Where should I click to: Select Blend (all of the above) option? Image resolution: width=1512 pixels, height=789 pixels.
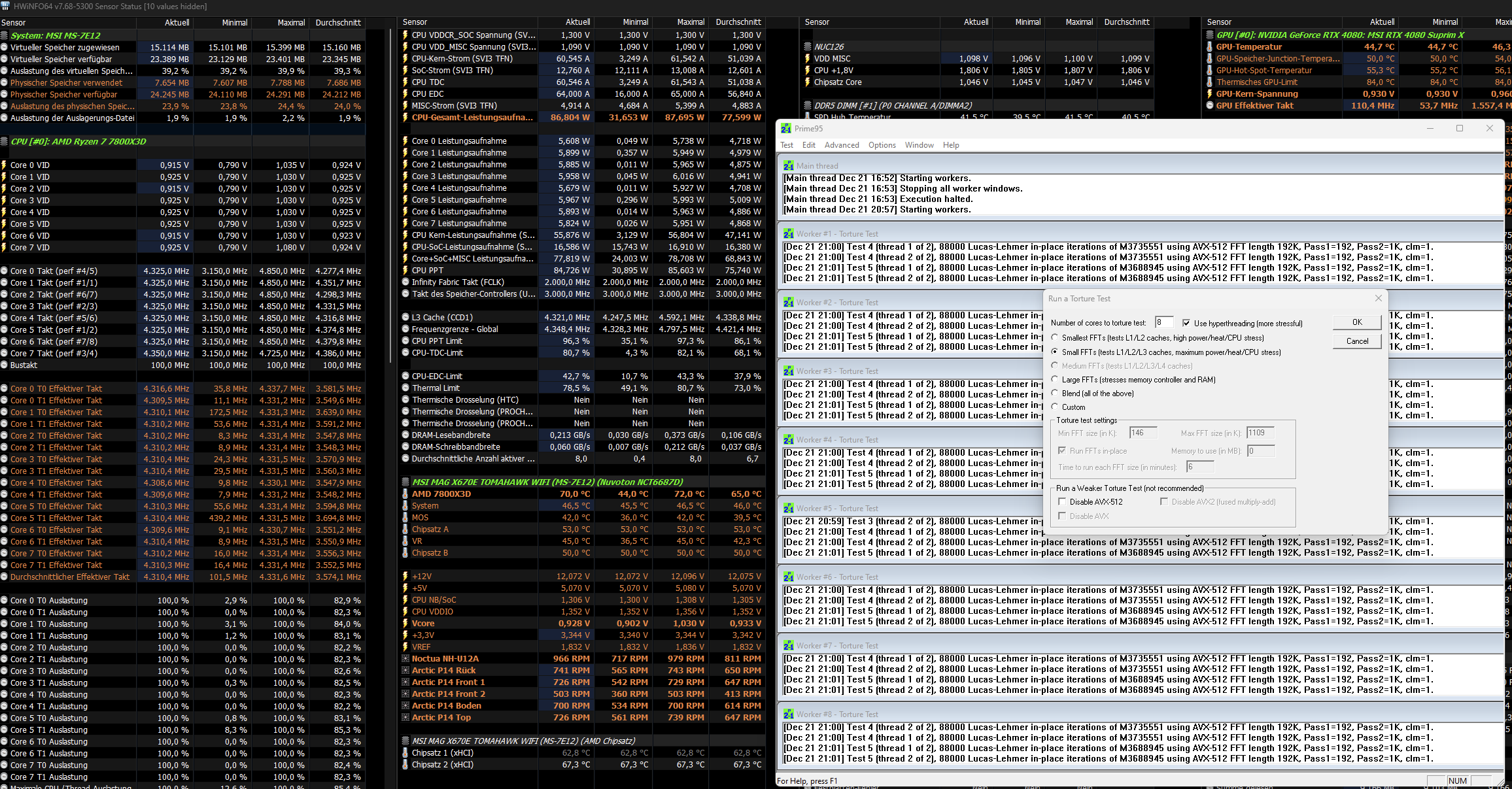[1054, 393]
